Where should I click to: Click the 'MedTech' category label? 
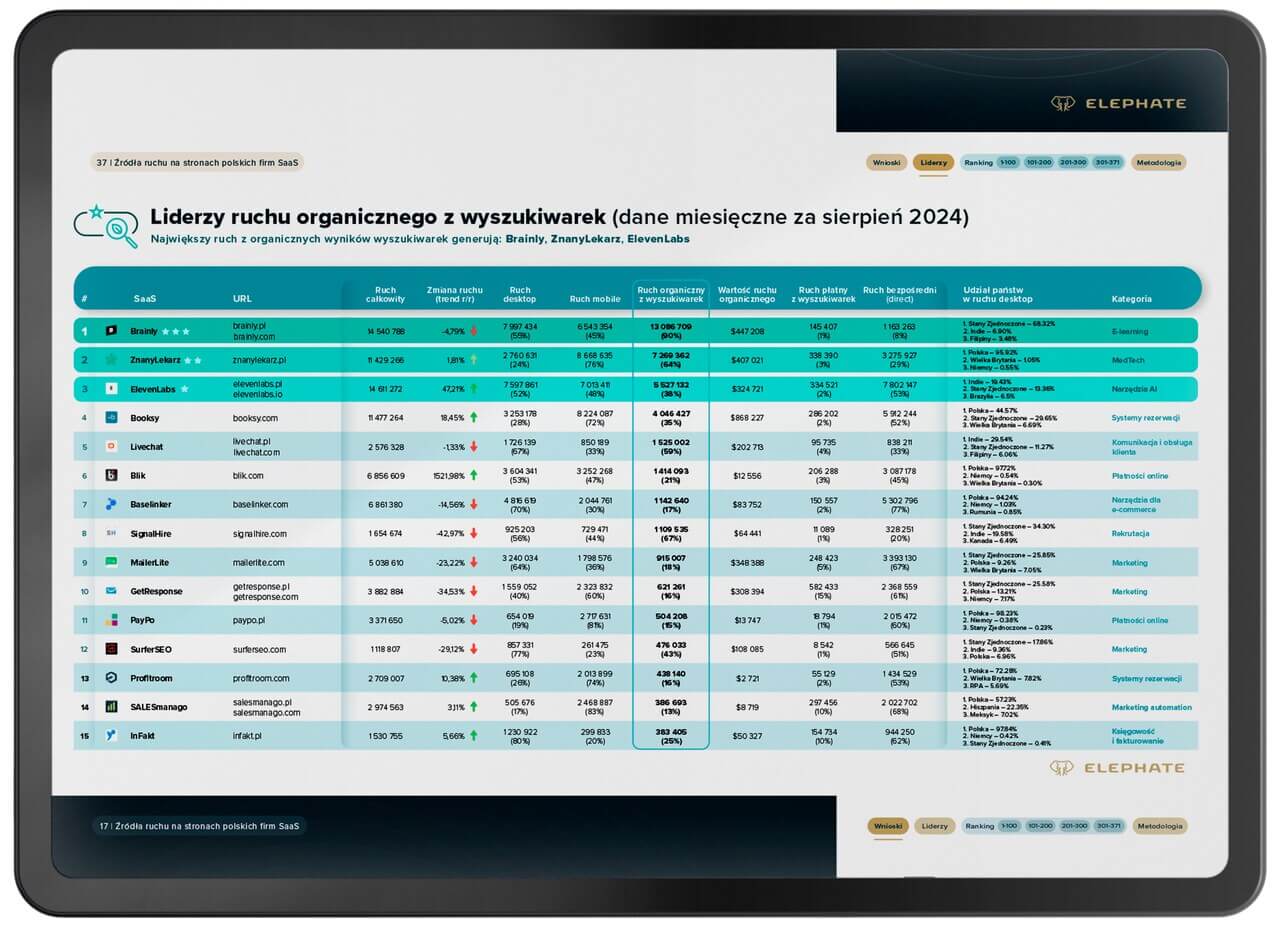(x=1128, y=360)
